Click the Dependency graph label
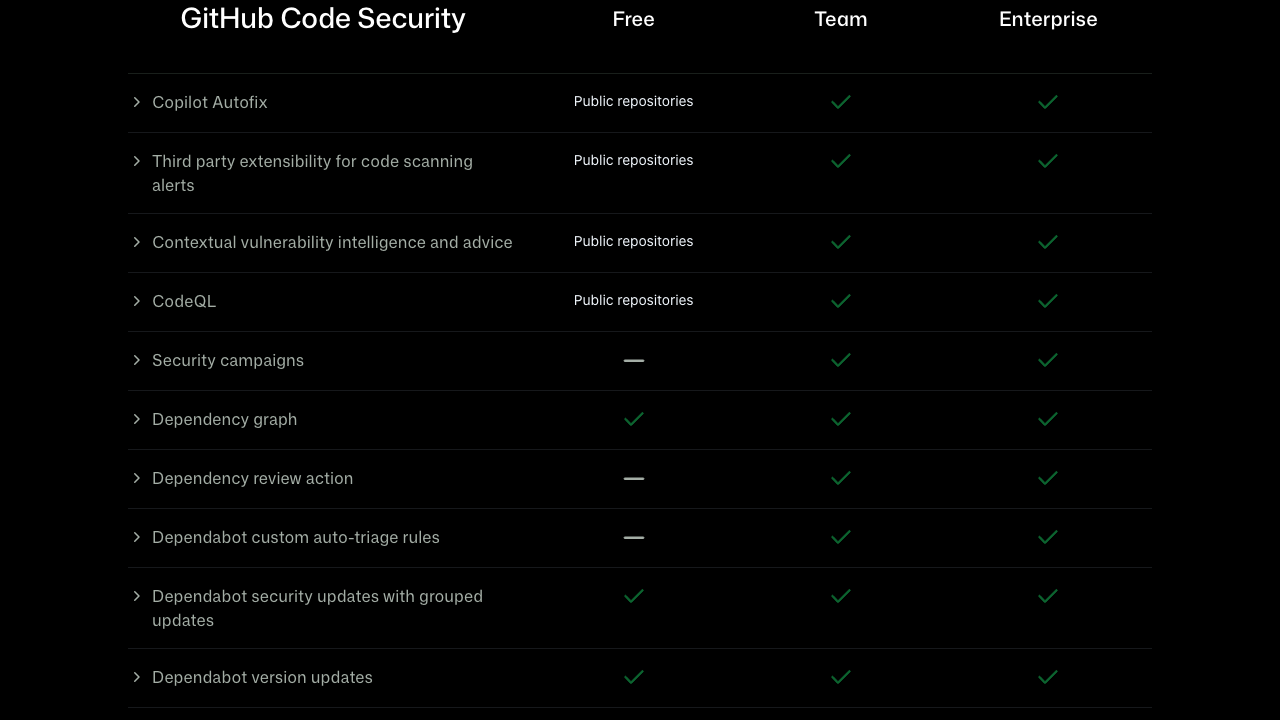Image resolution: width=1280 pixels, height=720 pixels. (225, 419)
